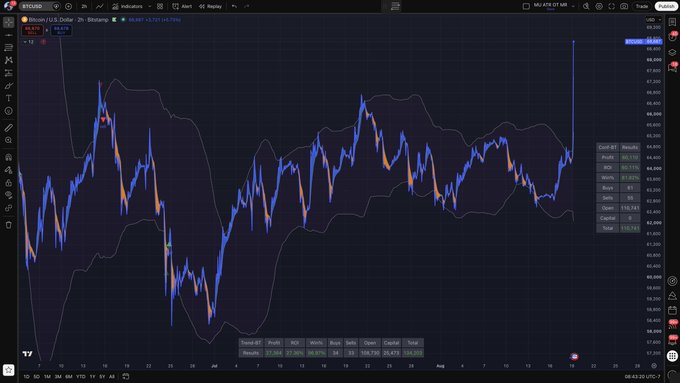Select the crosshair cursor tool

9,22
